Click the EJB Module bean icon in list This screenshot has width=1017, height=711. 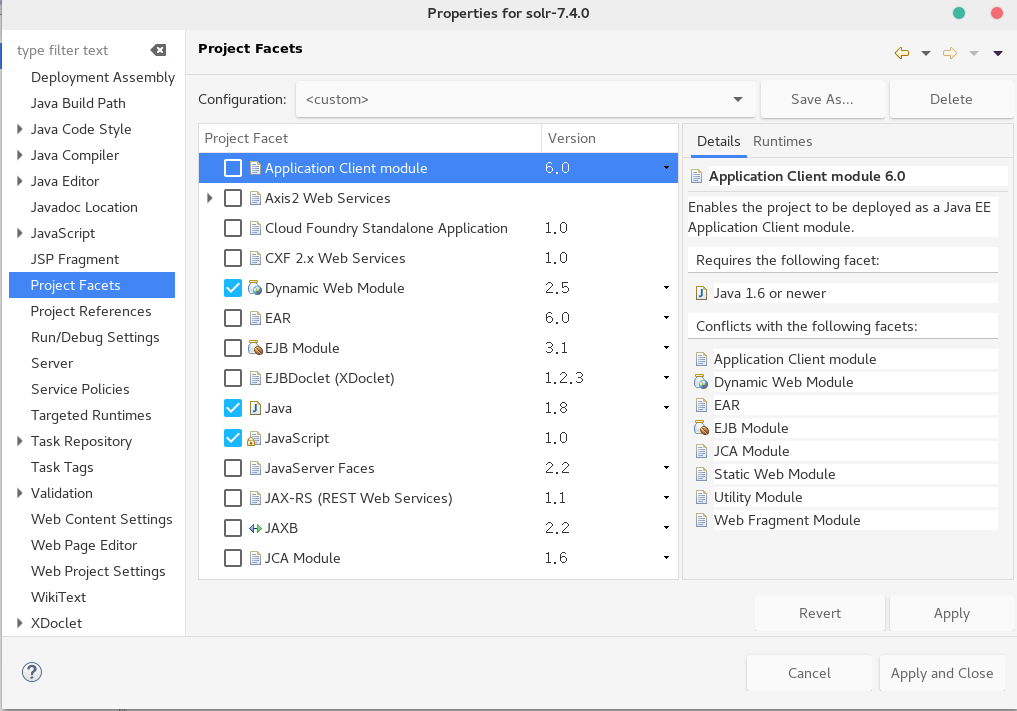[x=256, y=348]
